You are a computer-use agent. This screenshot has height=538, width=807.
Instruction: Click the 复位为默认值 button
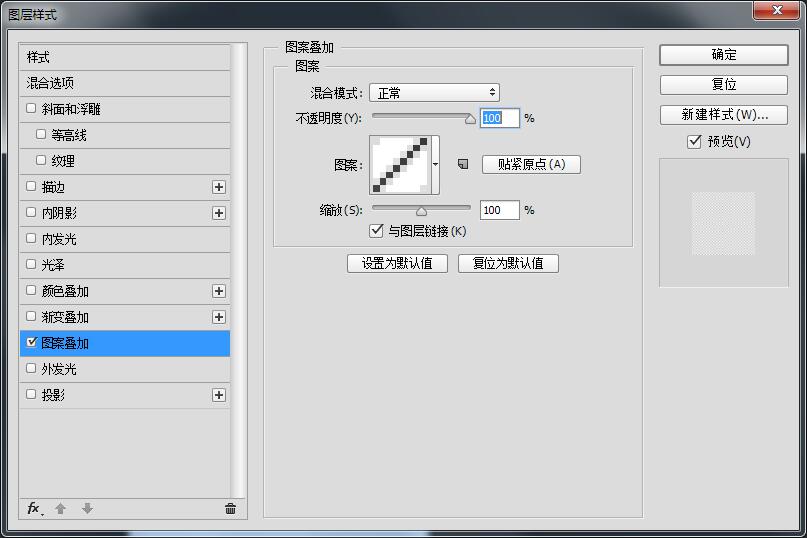tap(508, 263)
